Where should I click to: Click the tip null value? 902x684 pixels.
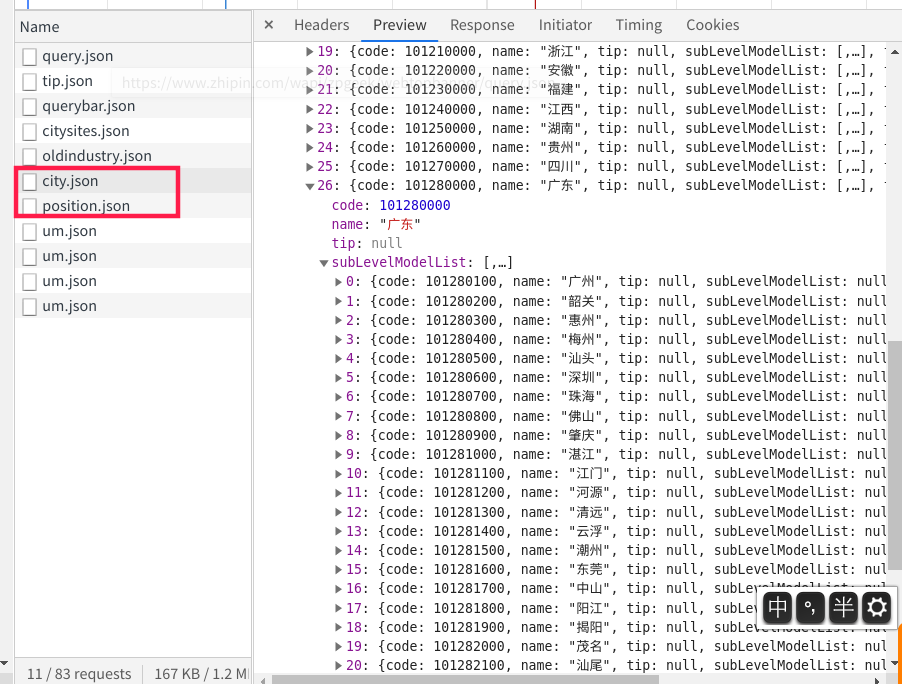tap(386, 243)
